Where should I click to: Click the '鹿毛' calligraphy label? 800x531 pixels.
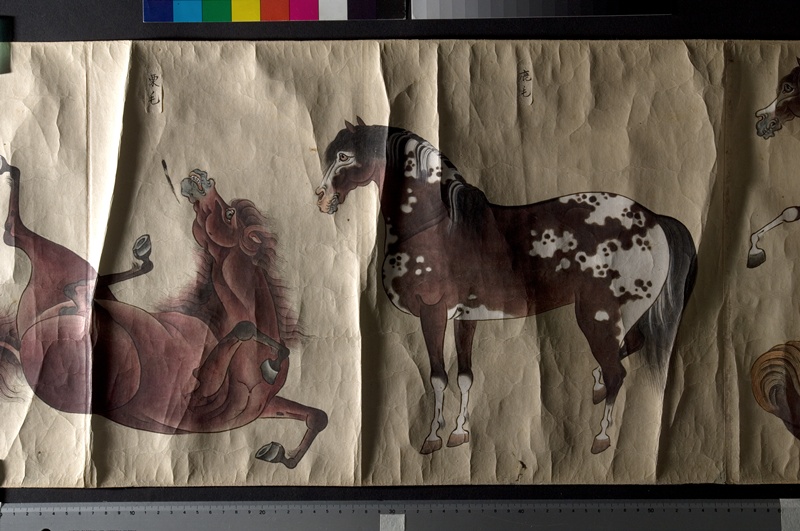tap(525, 85)
